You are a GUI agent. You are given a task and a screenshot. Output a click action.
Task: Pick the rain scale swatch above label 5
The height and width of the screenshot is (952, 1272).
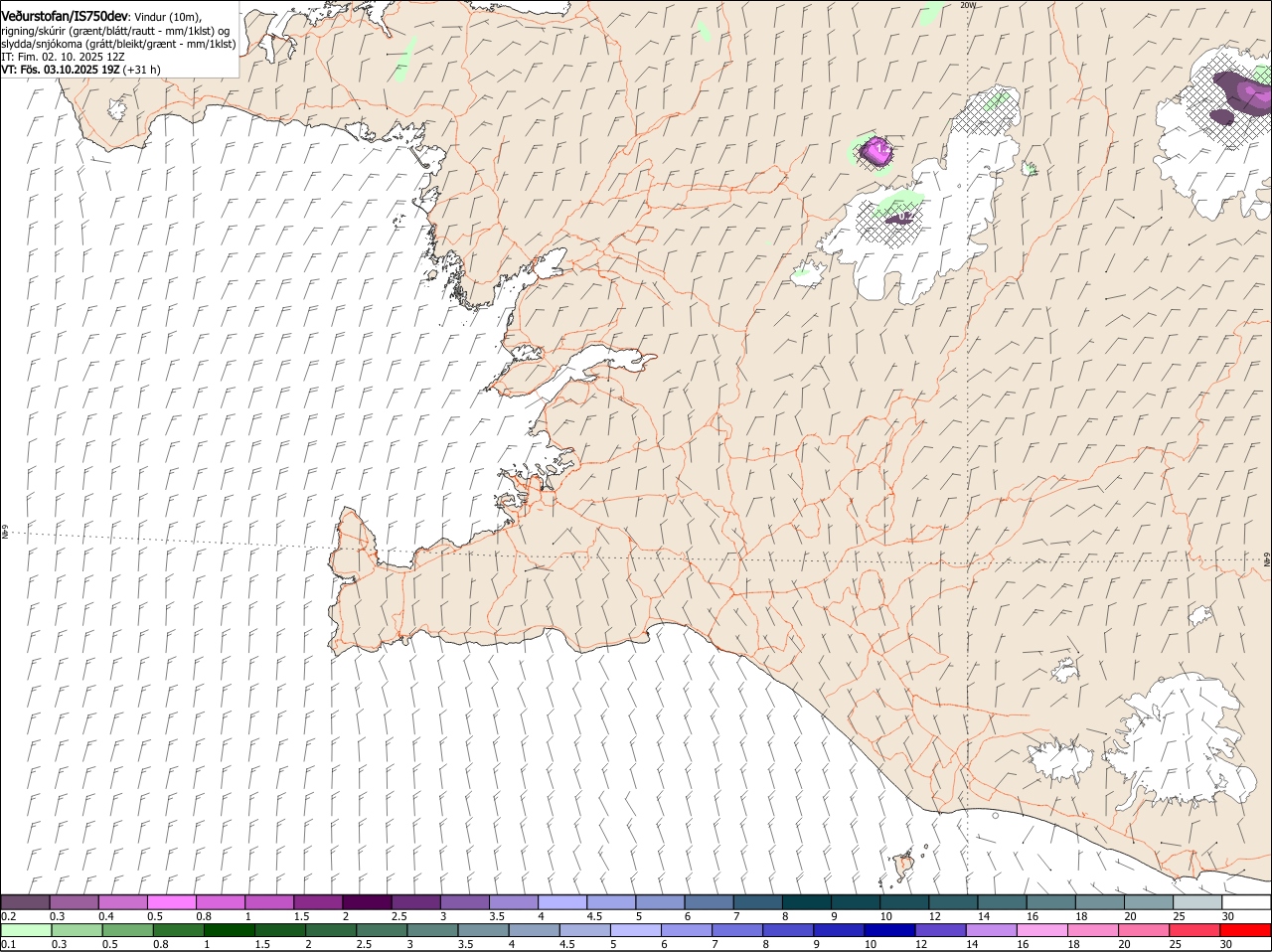click(x=636, y=930)
